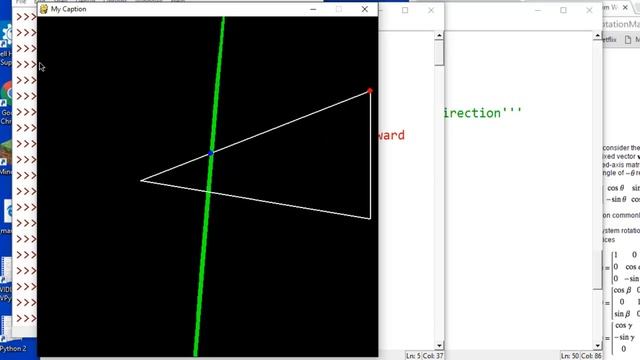Click the green "irection'''" docstring text
The height and width of the screenshot is (360, 640).
pyautogui.click(x=483, y=113)
